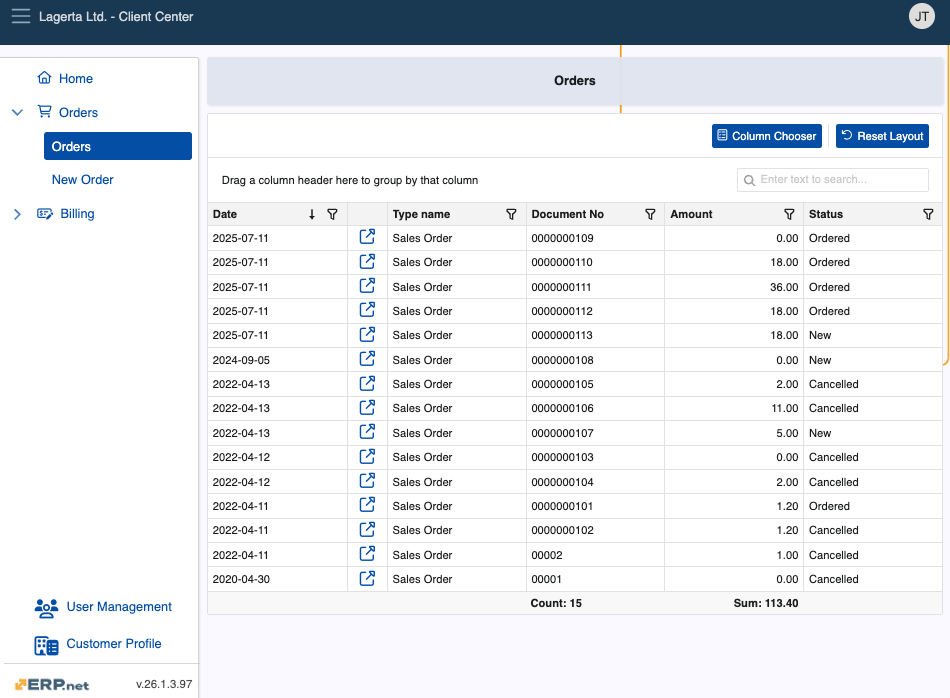Click the Date column sort arrow
The height and width of the screenshot is (698, 950).
[x=311, y=214]
